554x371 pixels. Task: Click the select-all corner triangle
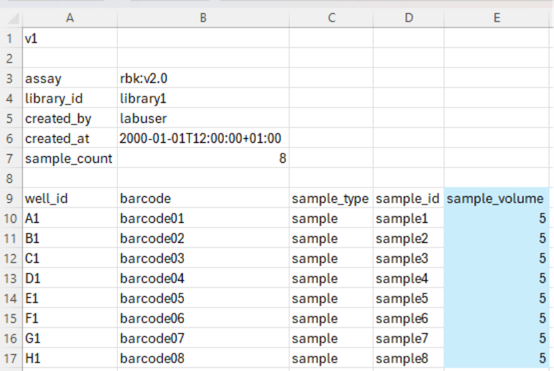[13, 18]
